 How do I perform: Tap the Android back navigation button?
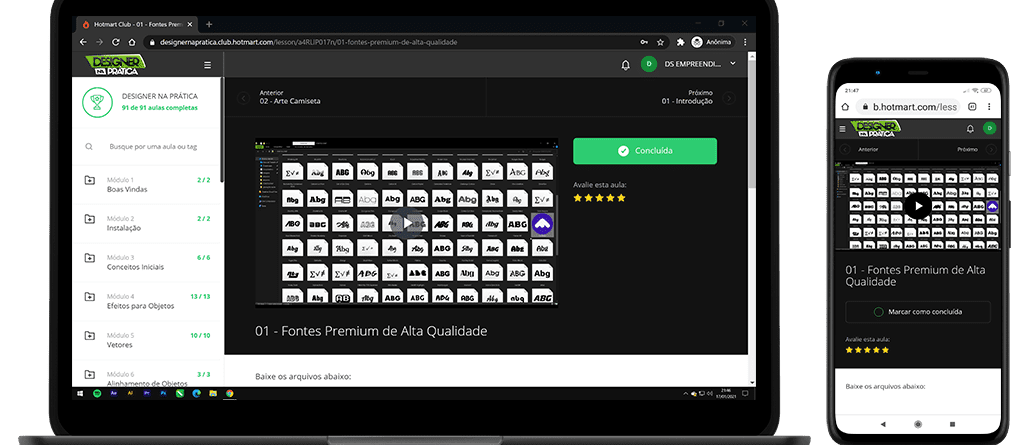883,424
